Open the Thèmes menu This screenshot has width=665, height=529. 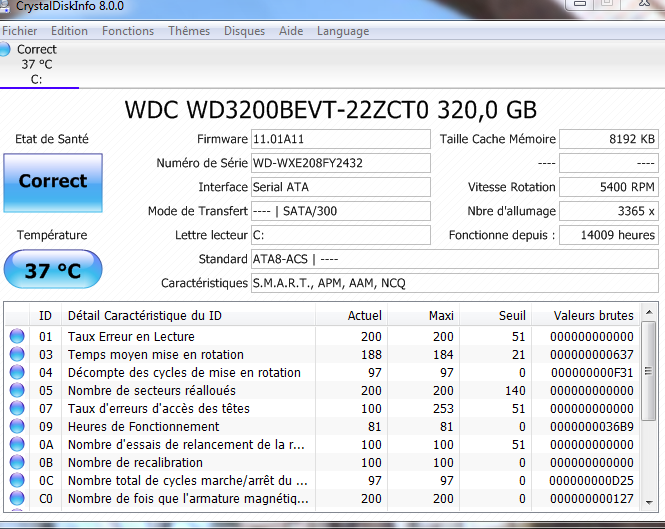tap(189, 31)
